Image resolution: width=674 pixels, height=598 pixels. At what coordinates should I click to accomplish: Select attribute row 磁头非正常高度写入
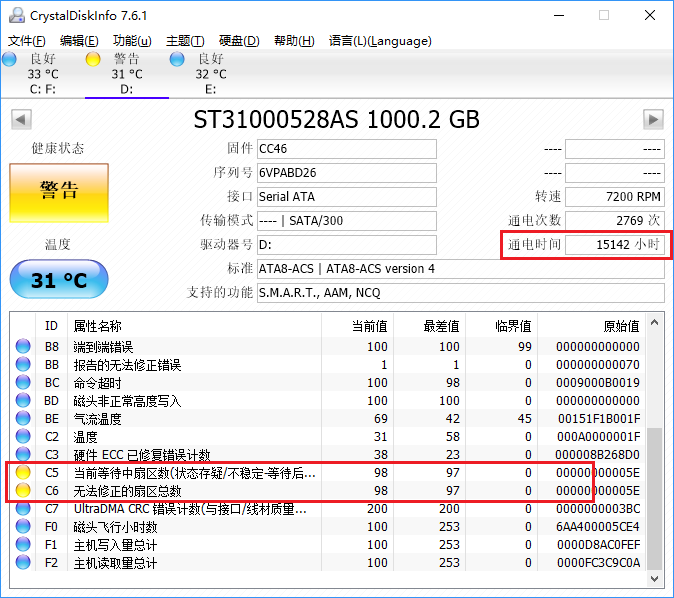tap(328, 401)
